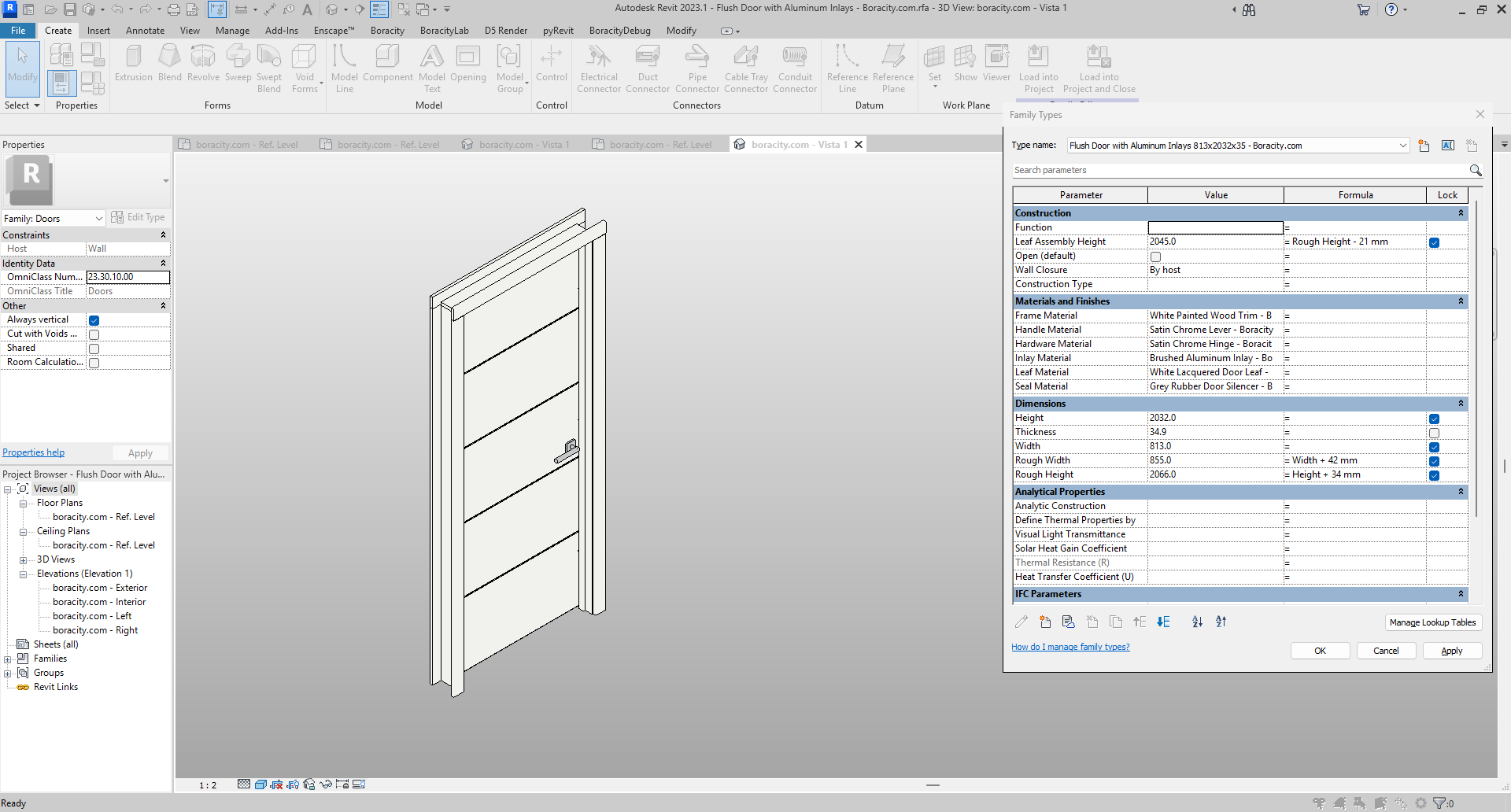
Task: Enable the Cut with Voids checkbox
Action: point(94,334)
